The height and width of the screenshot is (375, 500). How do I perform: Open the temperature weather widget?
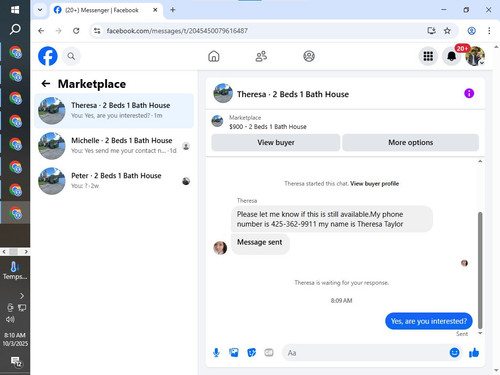(x=15, y=271)
